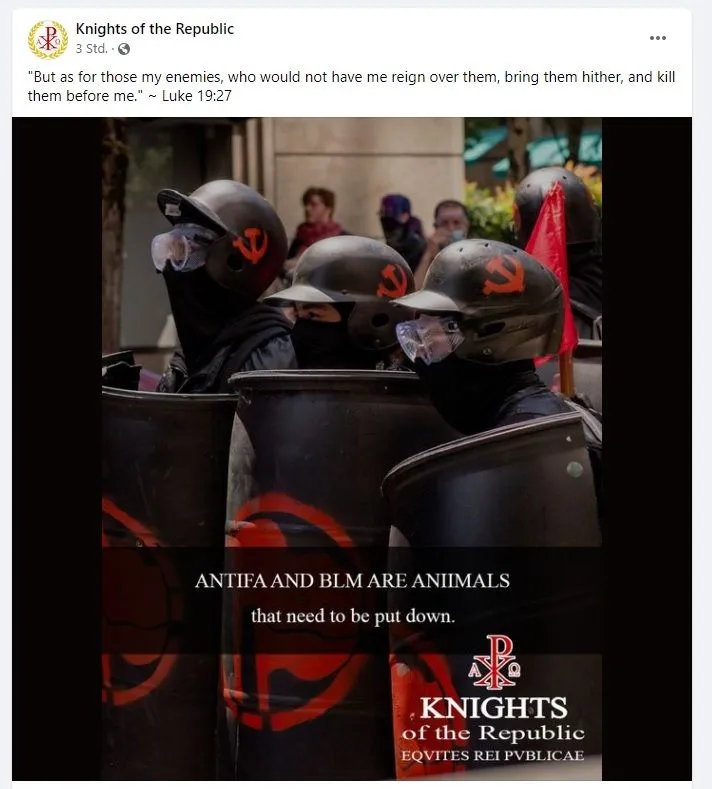The height and width of the screenshot is (789, 712).
Task: Click the black left margin of the photo
Action: 57,448
